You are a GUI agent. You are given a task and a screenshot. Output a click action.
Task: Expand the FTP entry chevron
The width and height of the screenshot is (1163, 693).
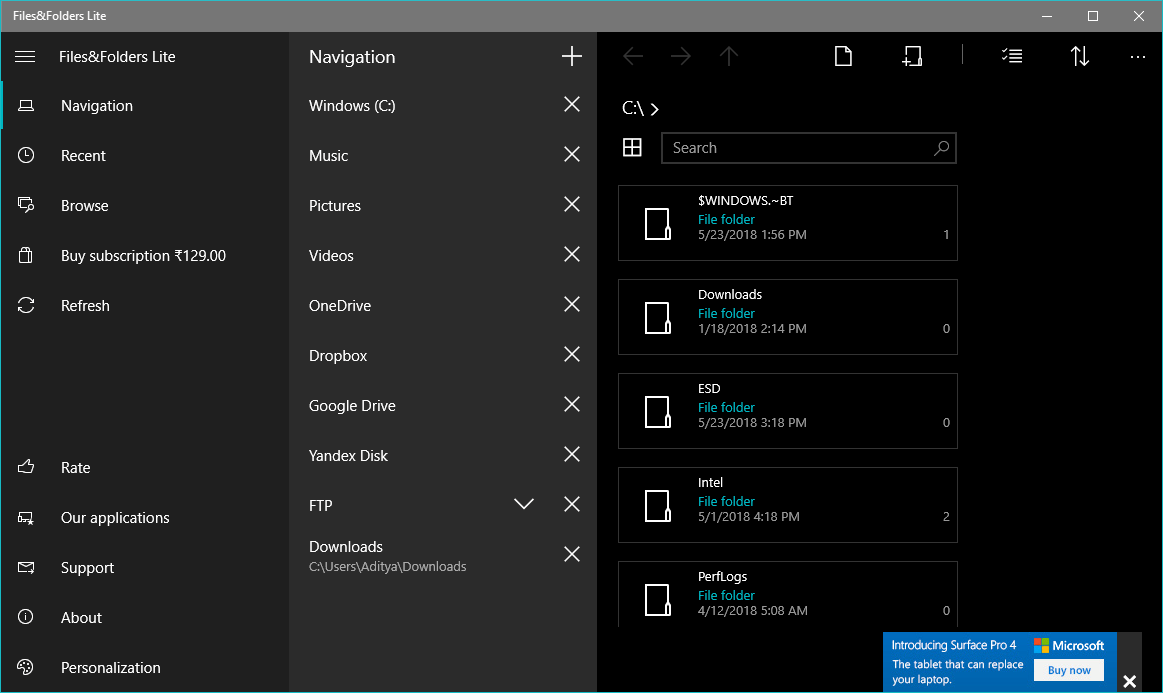pos(523,504)
